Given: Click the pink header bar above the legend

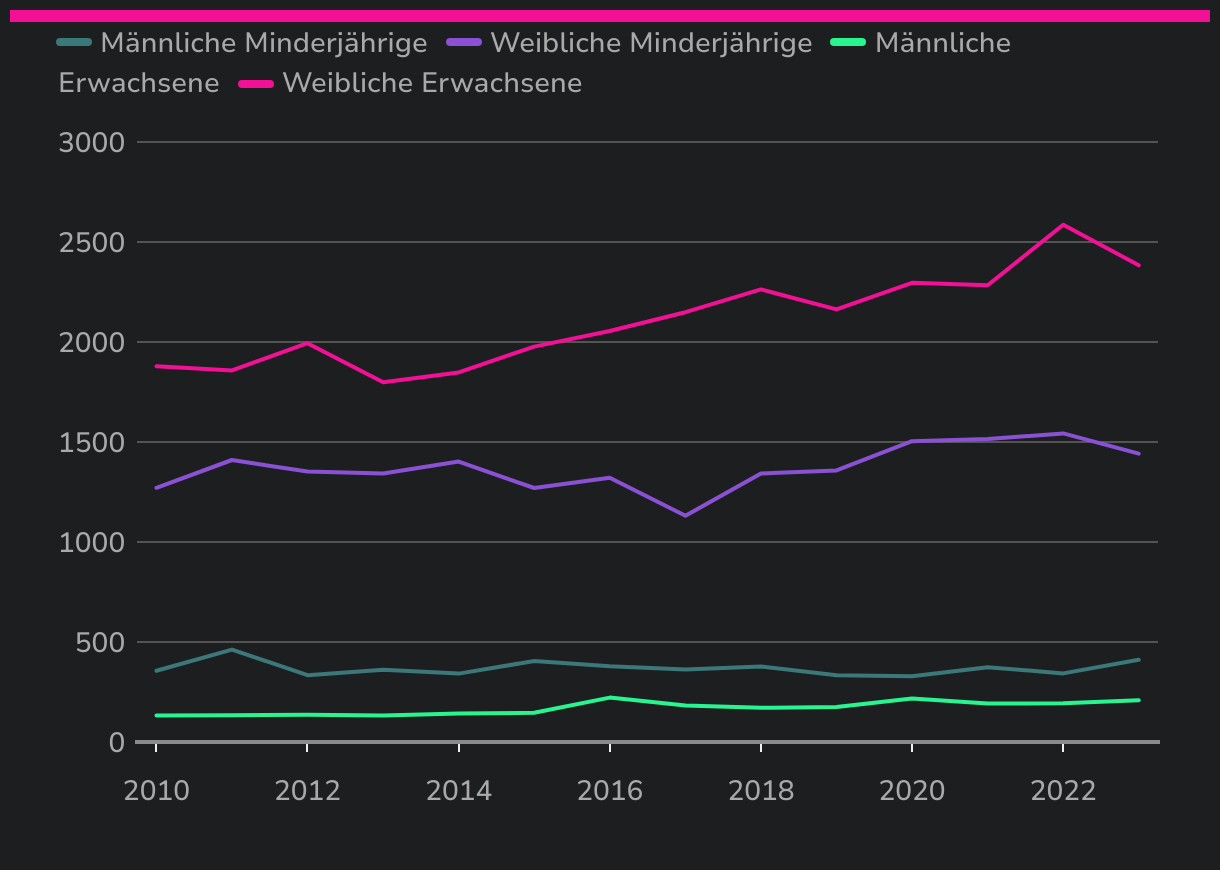Looking at the screenshot, I should [610, 16].
